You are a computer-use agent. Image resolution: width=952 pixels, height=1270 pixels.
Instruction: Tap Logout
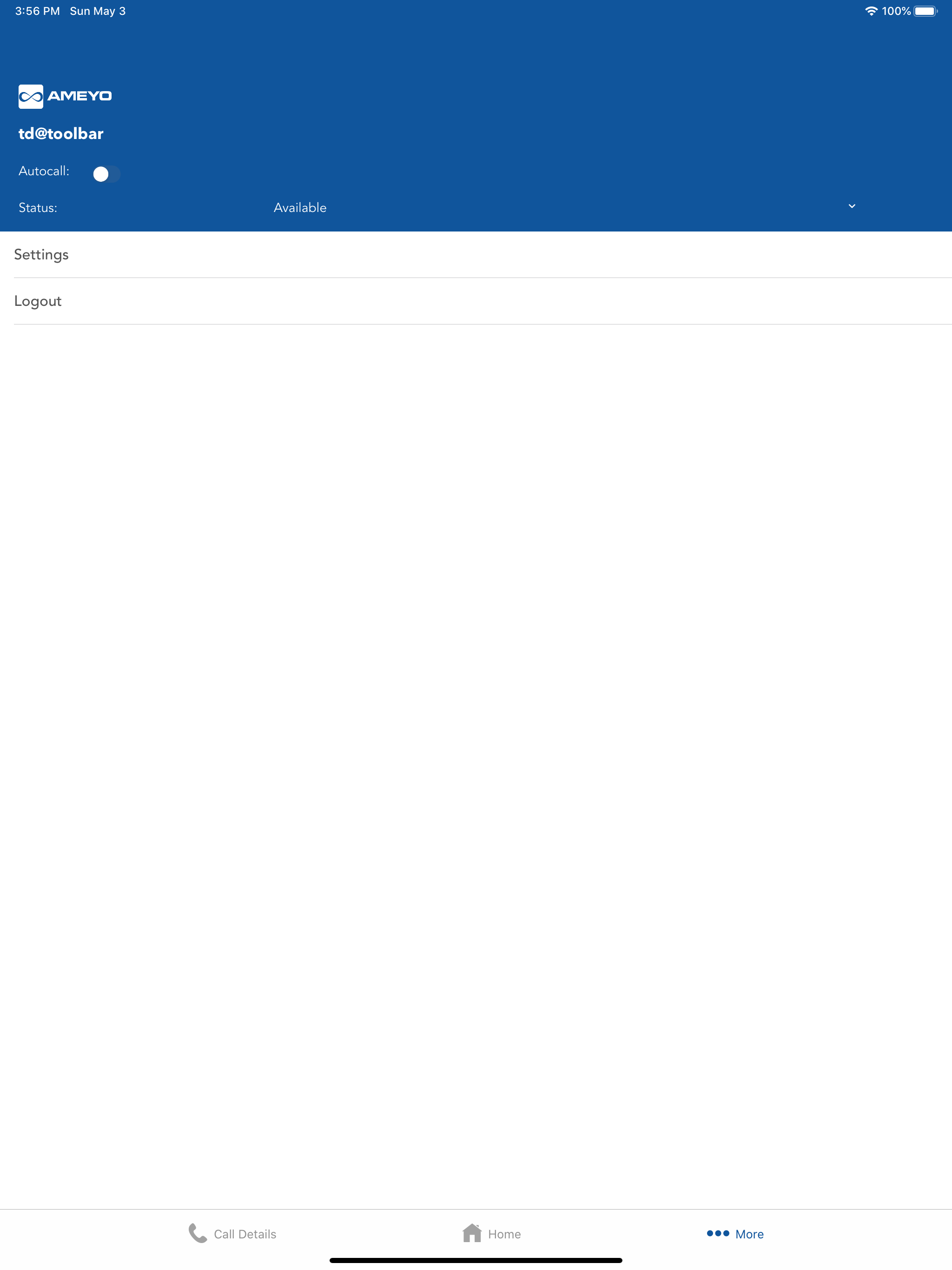(476, 301)
